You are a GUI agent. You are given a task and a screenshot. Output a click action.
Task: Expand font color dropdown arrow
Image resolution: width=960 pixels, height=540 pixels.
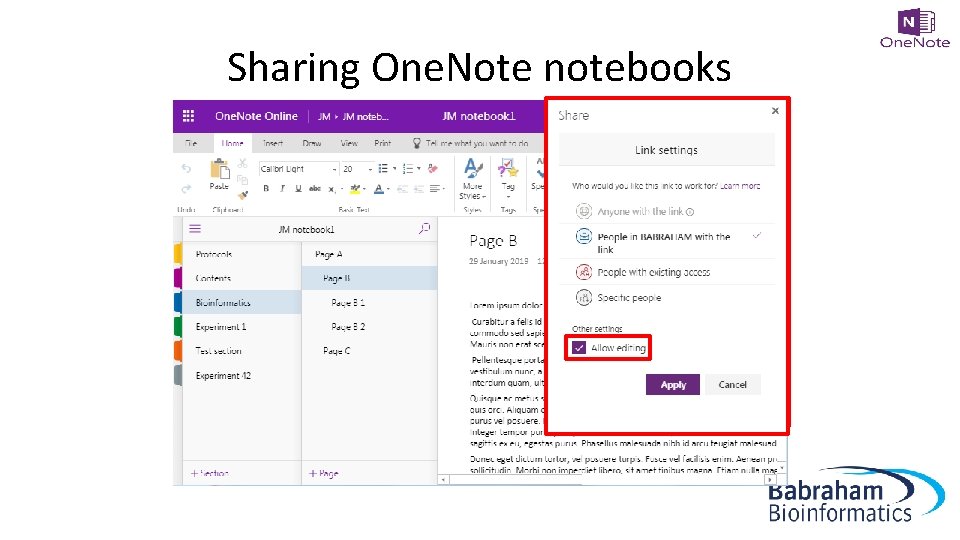388,189
